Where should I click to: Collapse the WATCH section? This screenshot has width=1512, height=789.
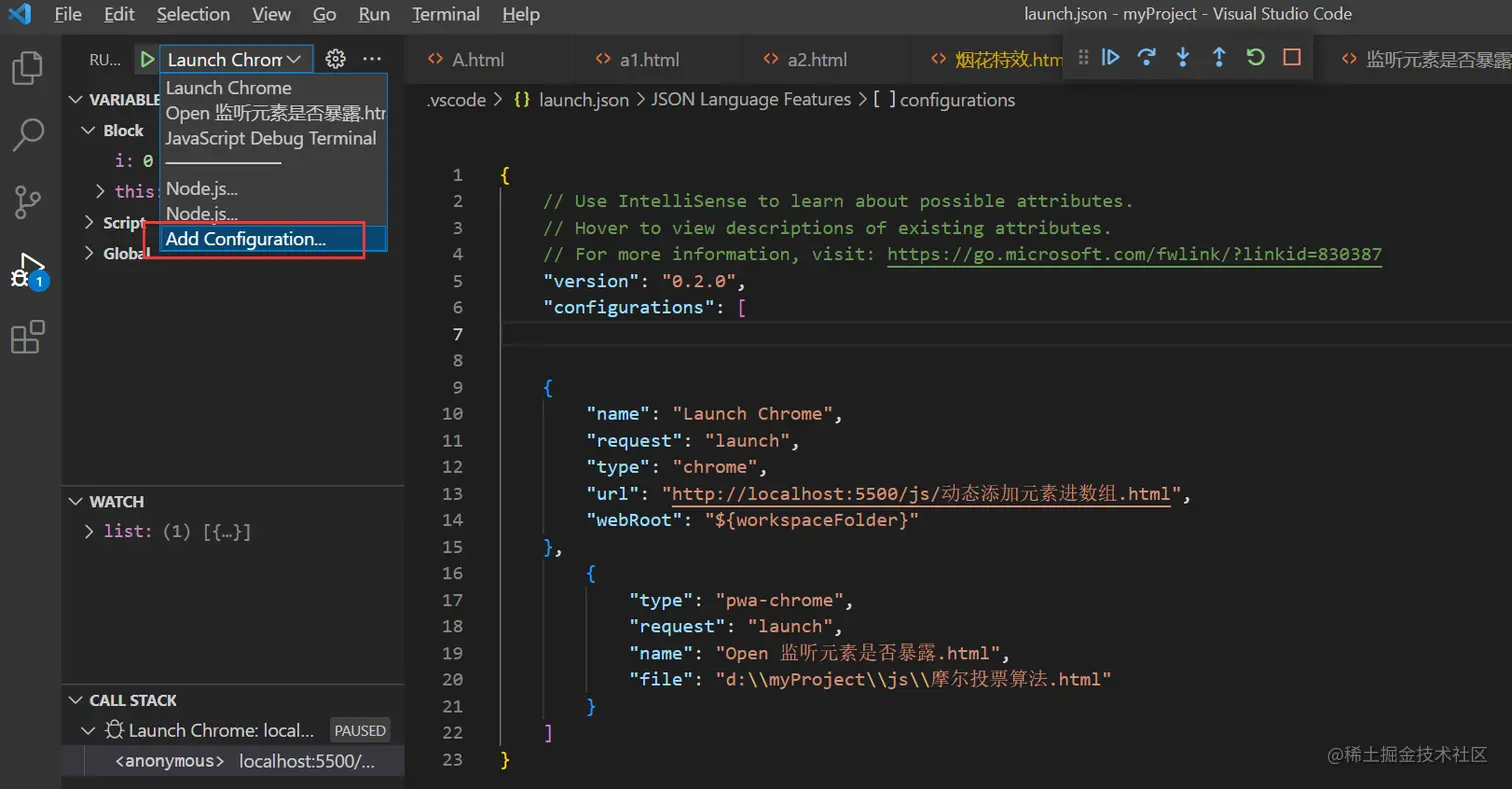76,502
